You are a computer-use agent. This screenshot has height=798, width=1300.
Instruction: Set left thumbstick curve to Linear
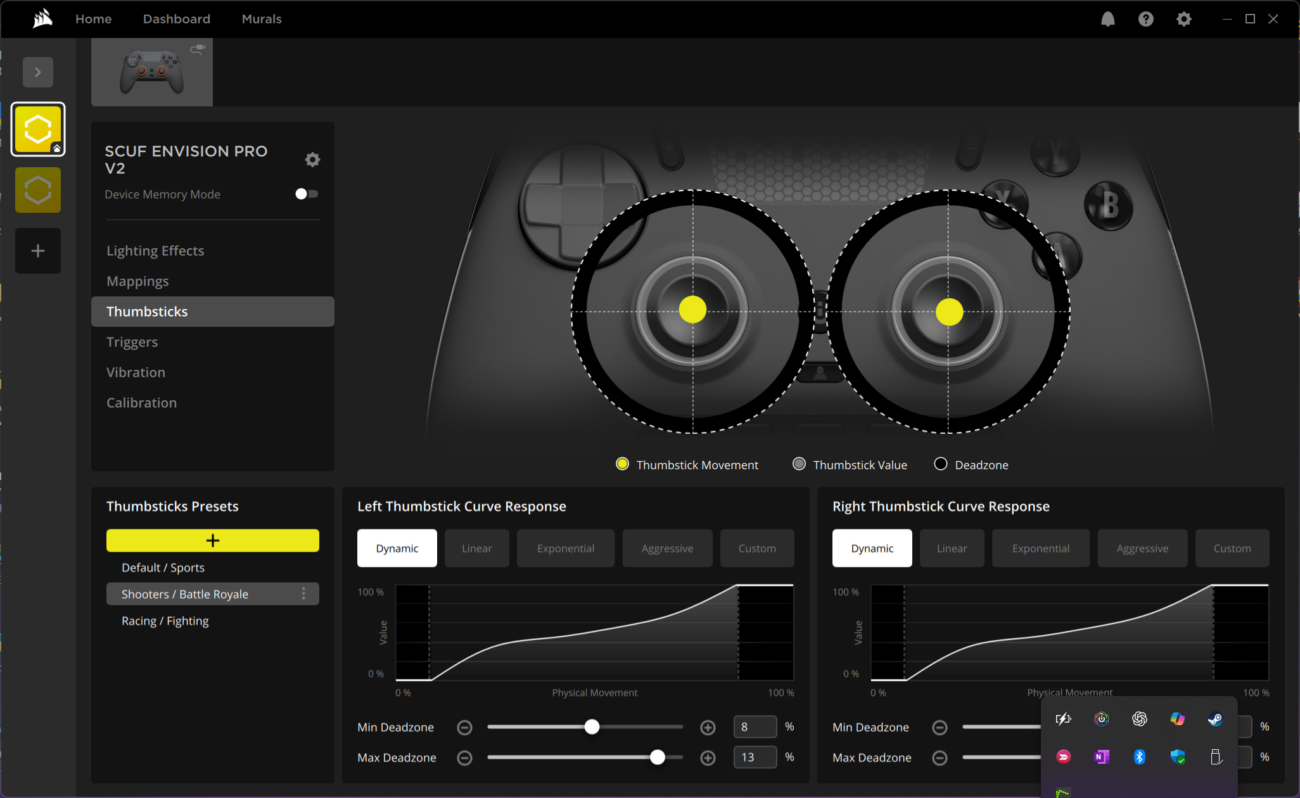[477, 548]
